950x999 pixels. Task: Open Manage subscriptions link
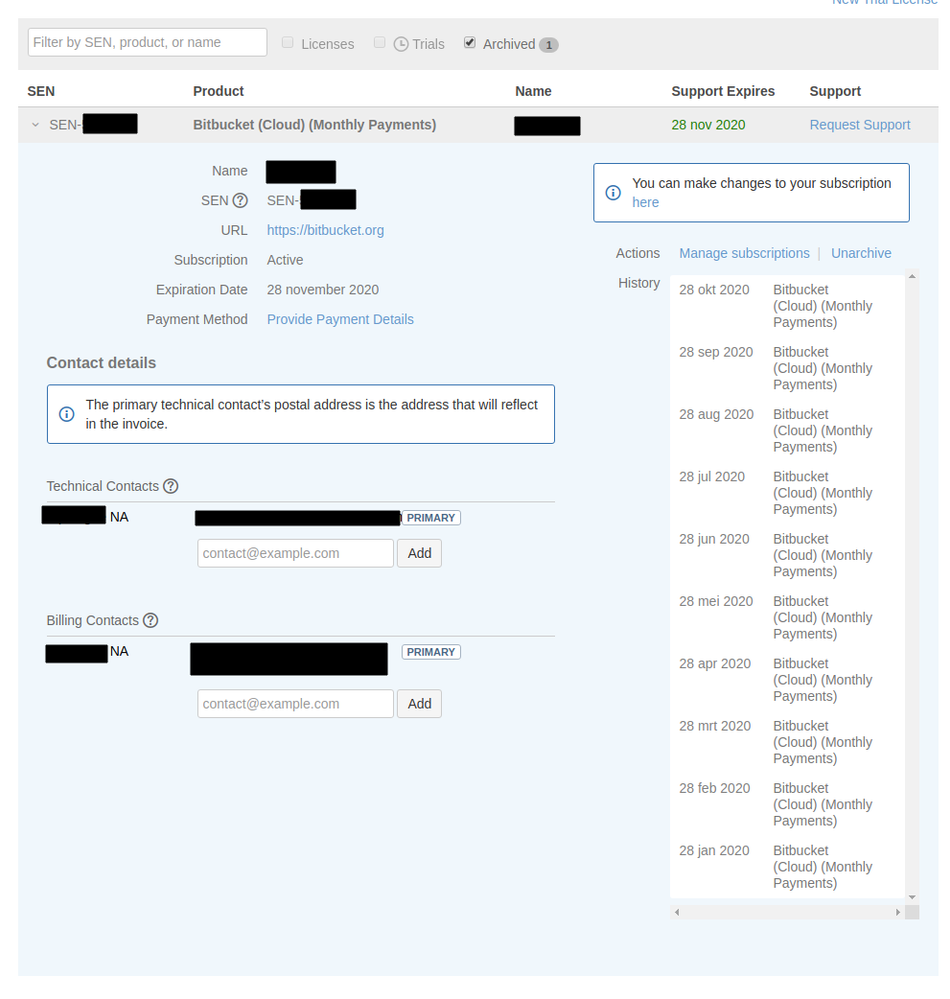[x=744, y=253]
